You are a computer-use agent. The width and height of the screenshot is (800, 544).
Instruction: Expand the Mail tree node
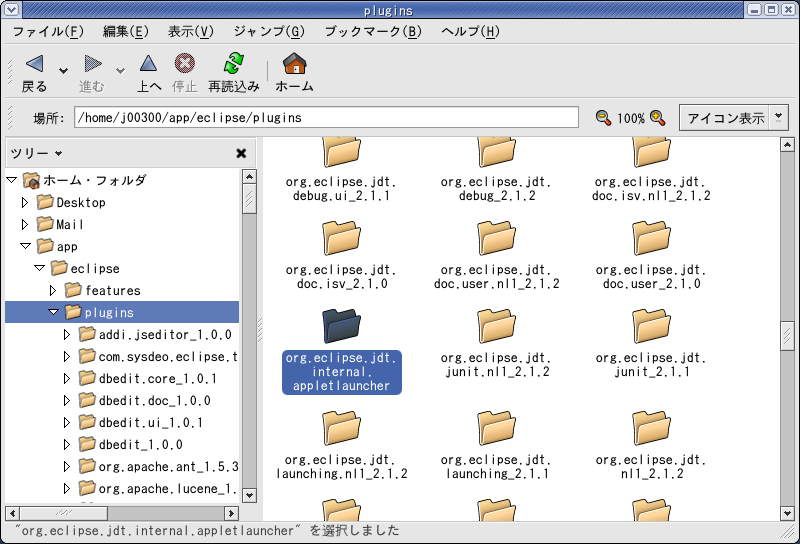(24, 224)
